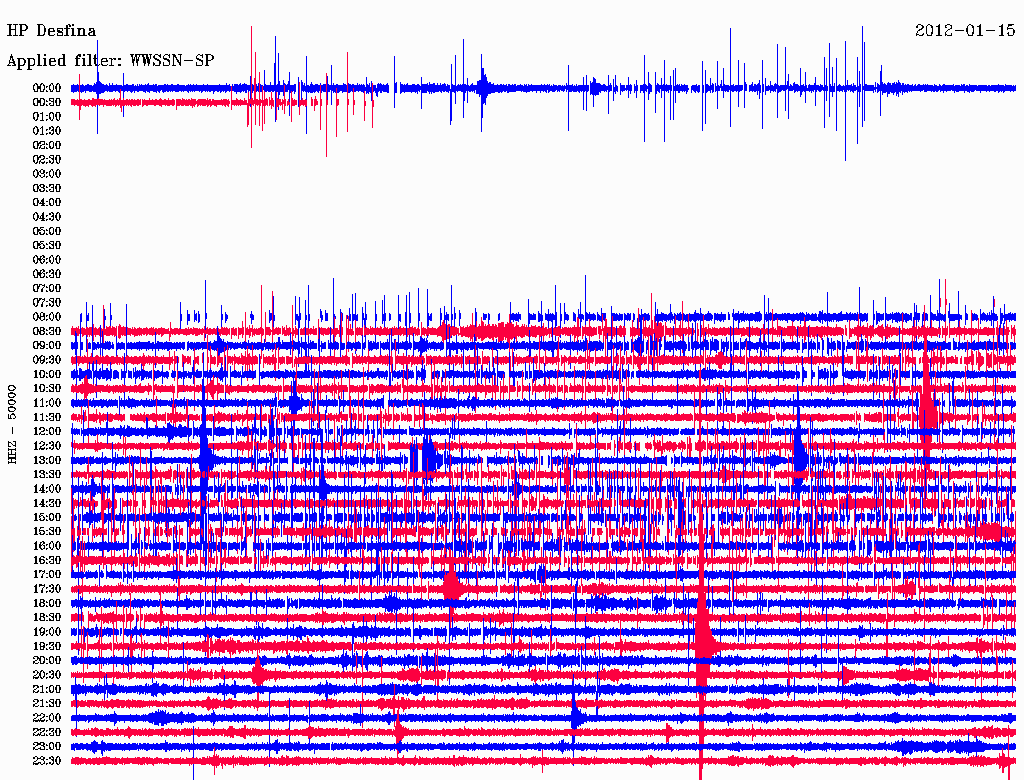
Task: Click the 01:00 time label
Action: pyautogui.click(x=47, y=116)
